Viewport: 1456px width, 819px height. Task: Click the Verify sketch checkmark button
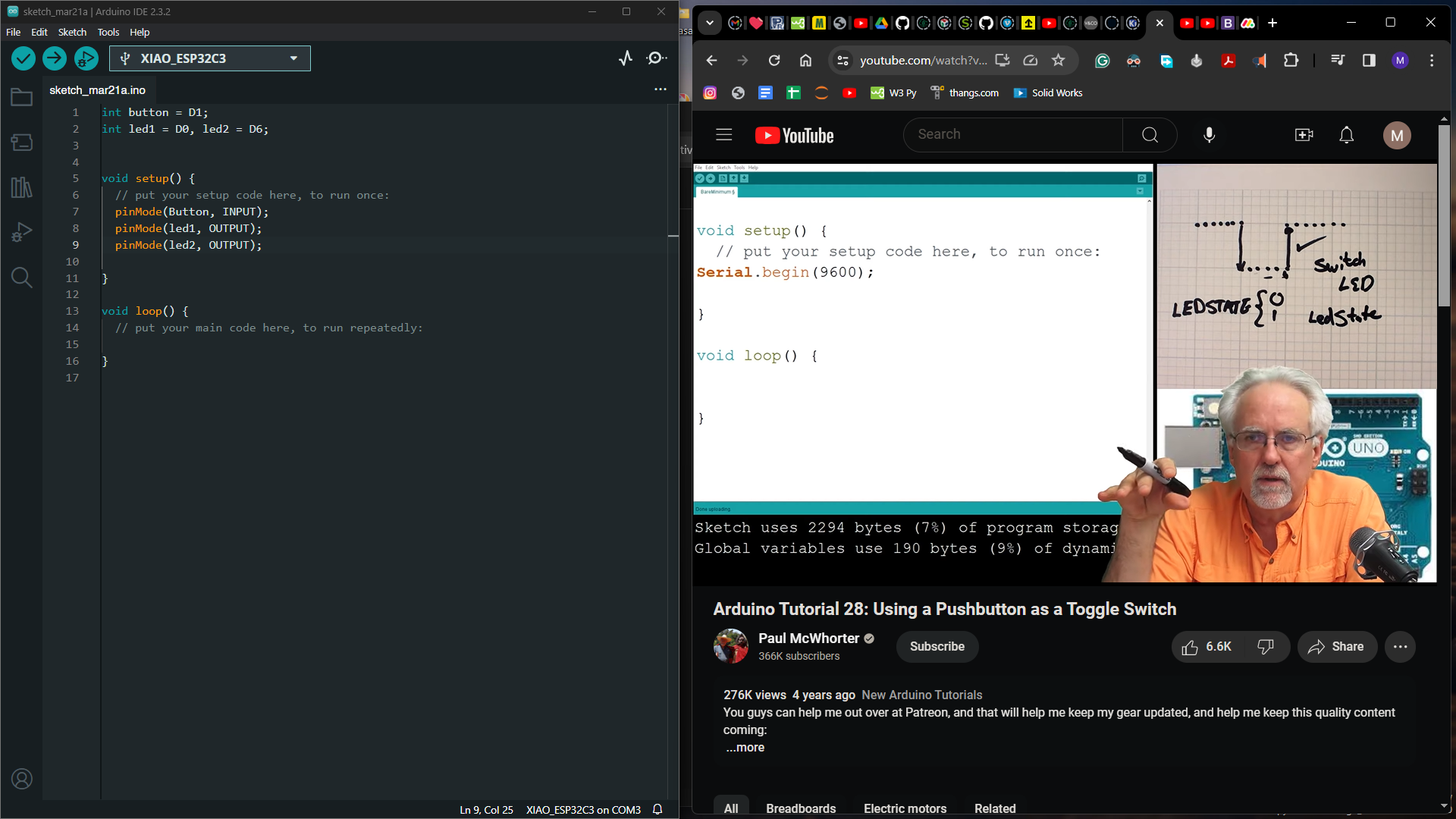24,58
